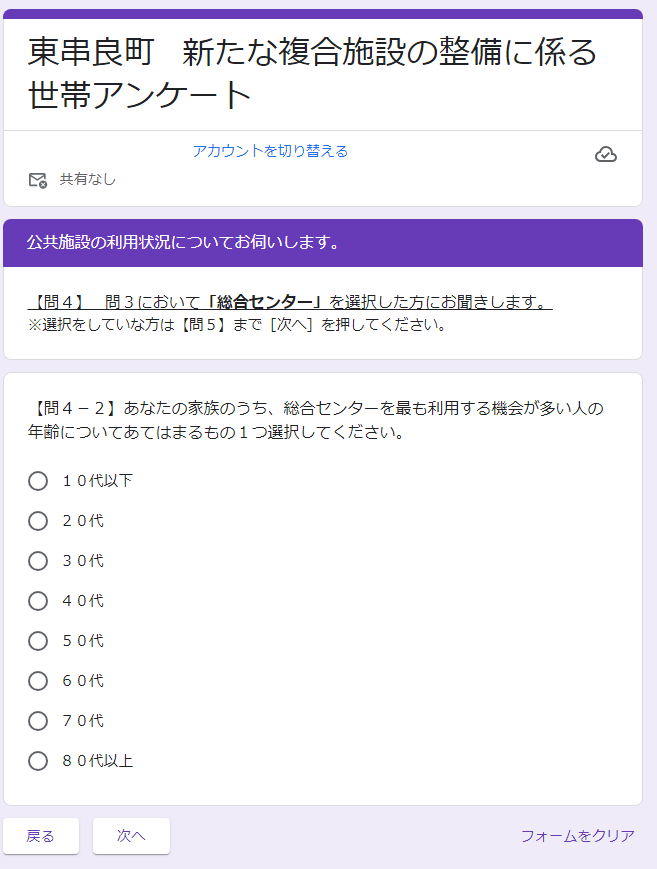Screen dimensions: 657x869
Task: Click the フォームをクリア link
Action: click(577, 836)
